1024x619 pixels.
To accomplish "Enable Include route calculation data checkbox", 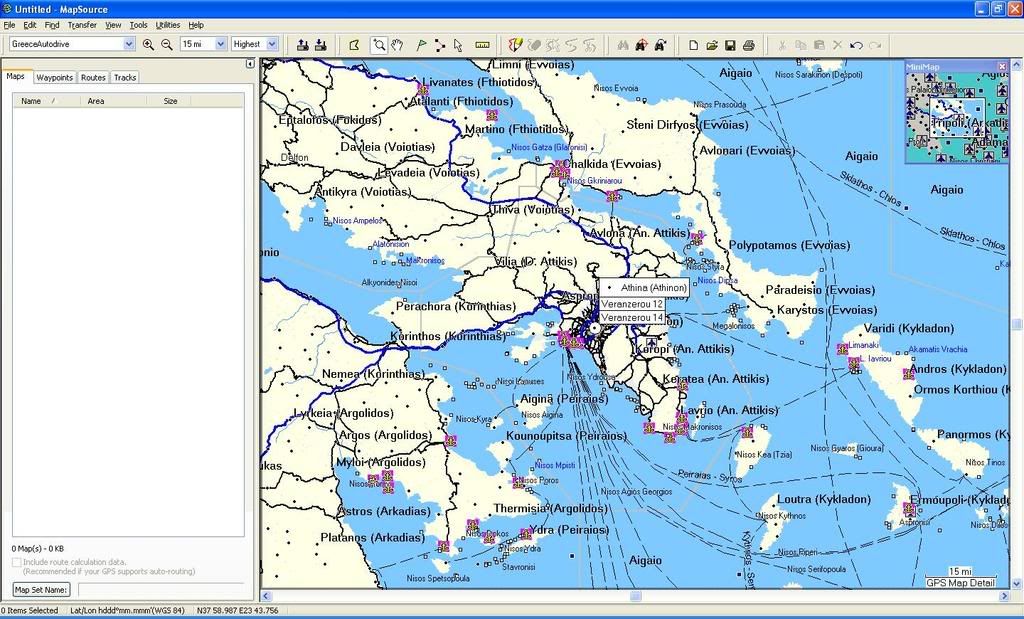I will point(16,562).
